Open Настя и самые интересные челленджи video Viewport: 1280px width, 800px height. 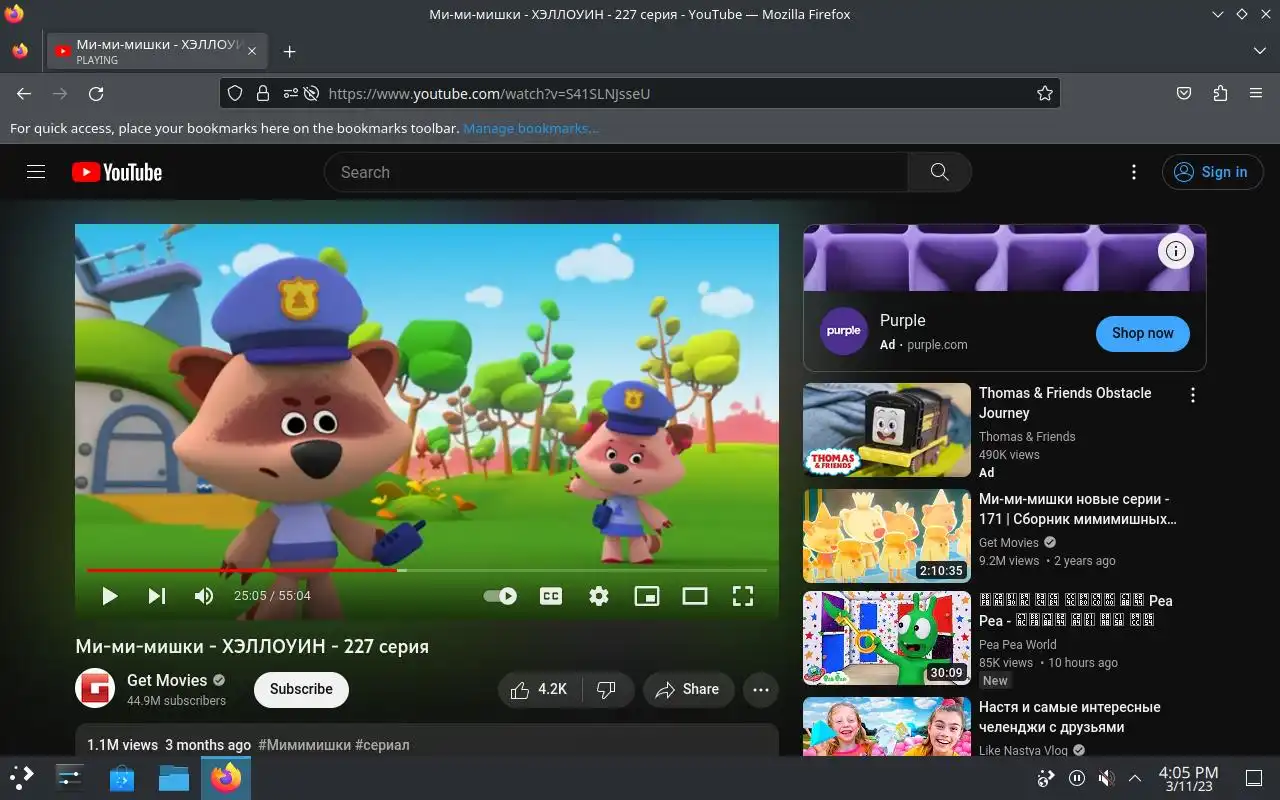[1070, 717]
